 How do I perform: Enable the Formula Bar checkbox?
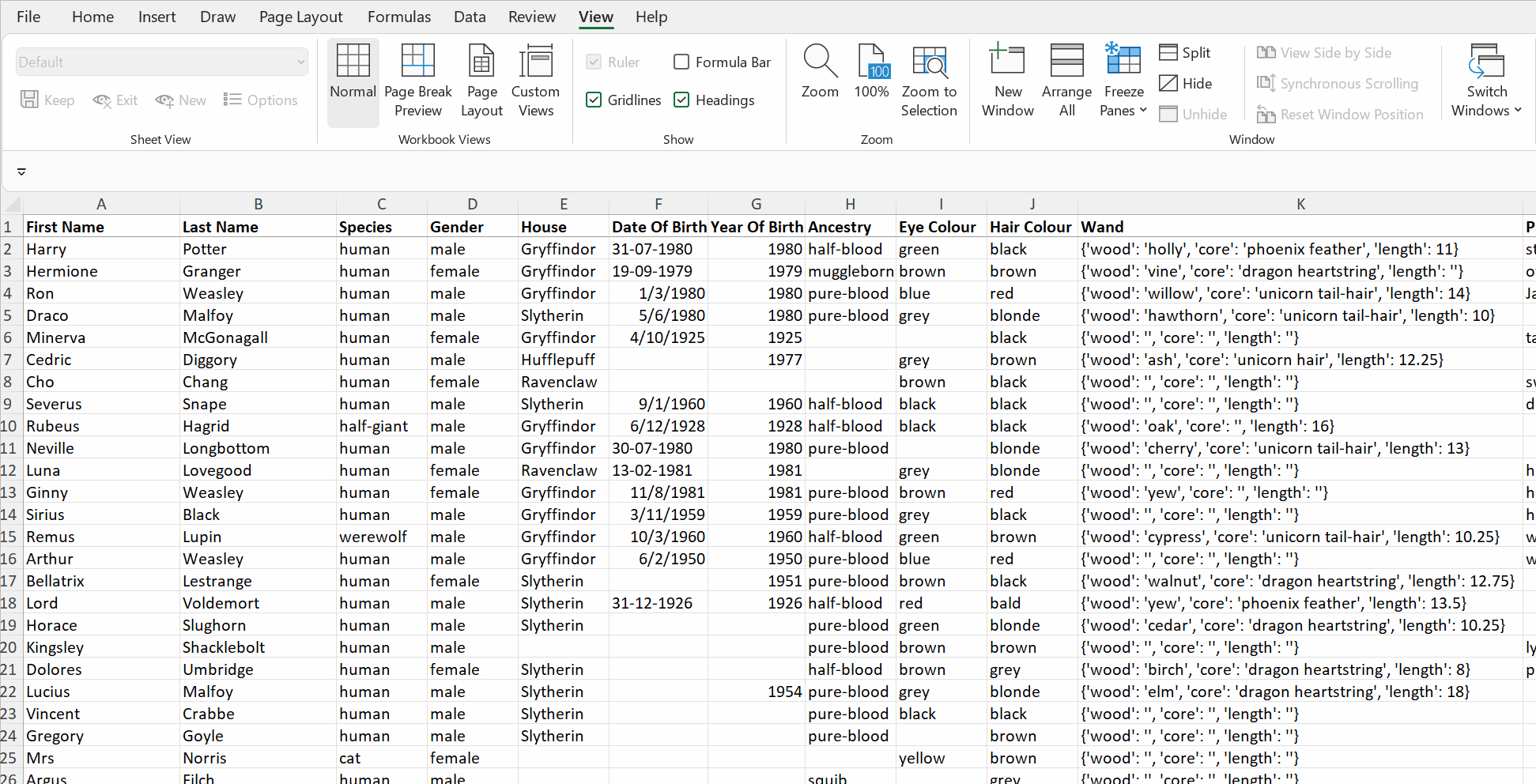(681, 62)
